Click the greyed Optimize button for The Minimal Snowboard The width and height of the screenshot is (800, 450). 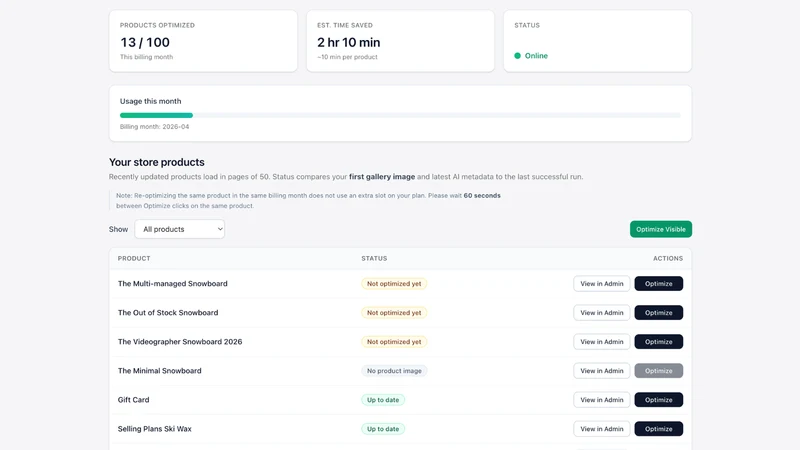tap(659, 371)
